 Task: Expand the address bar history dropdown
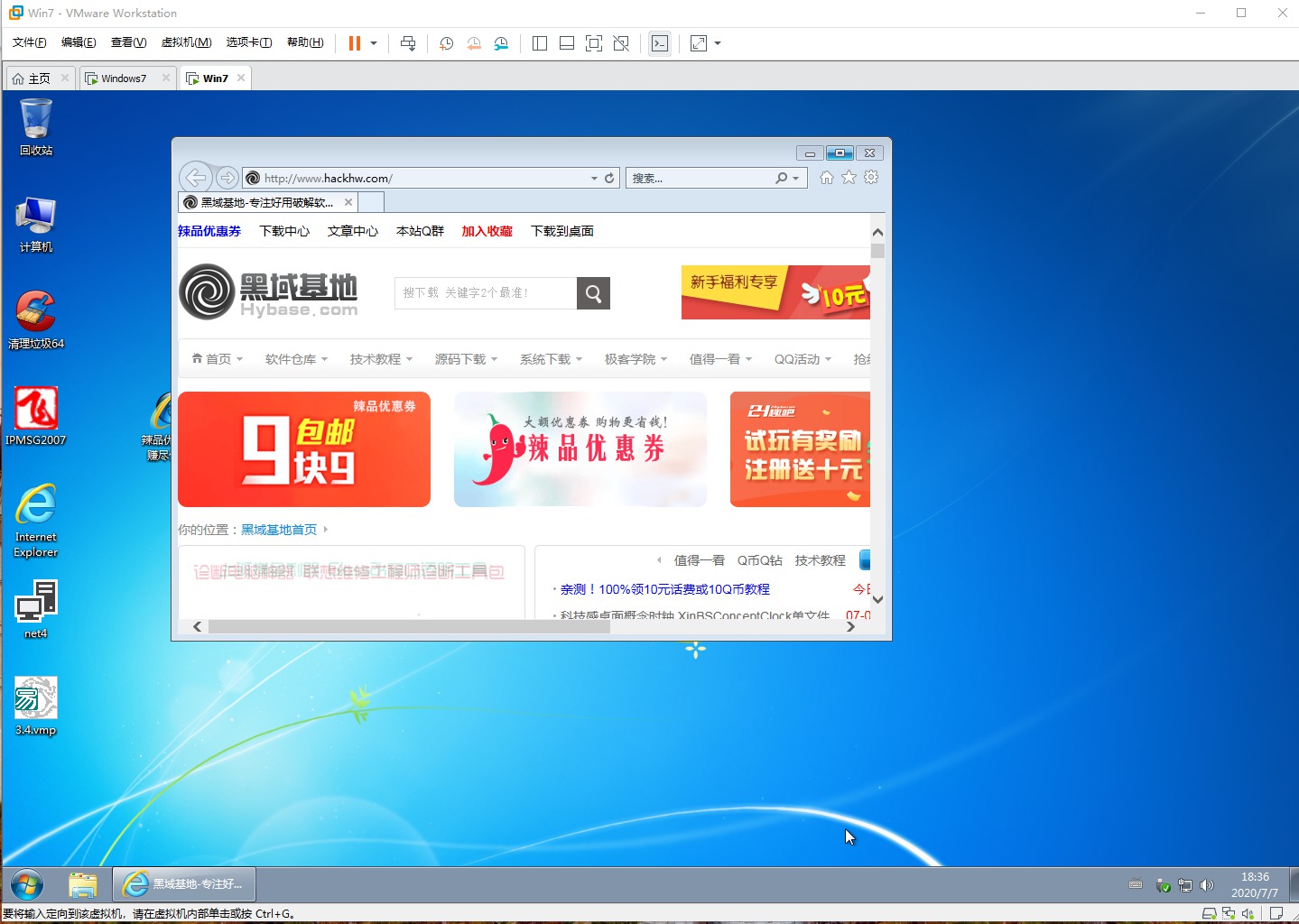click(594, 179)
